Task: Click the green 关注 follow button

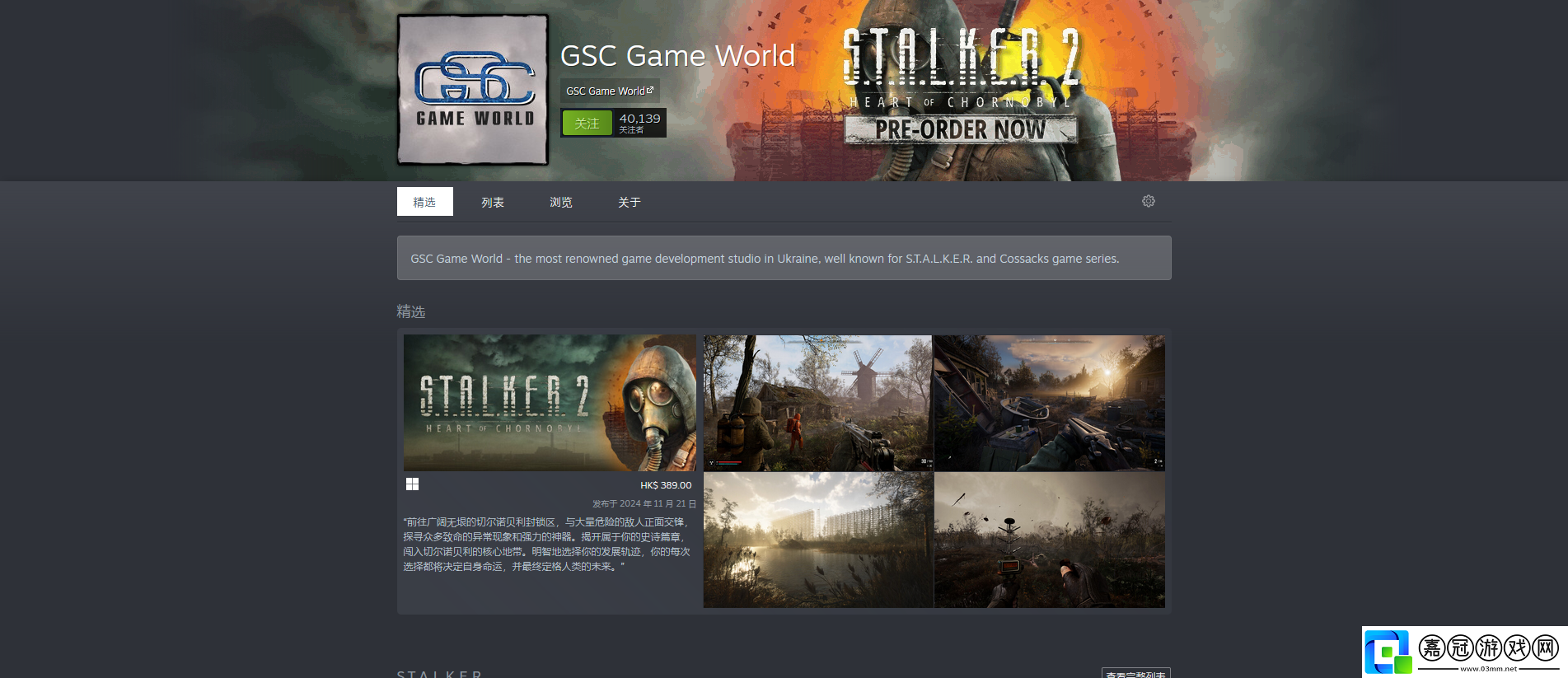Action: coord(587,123)
